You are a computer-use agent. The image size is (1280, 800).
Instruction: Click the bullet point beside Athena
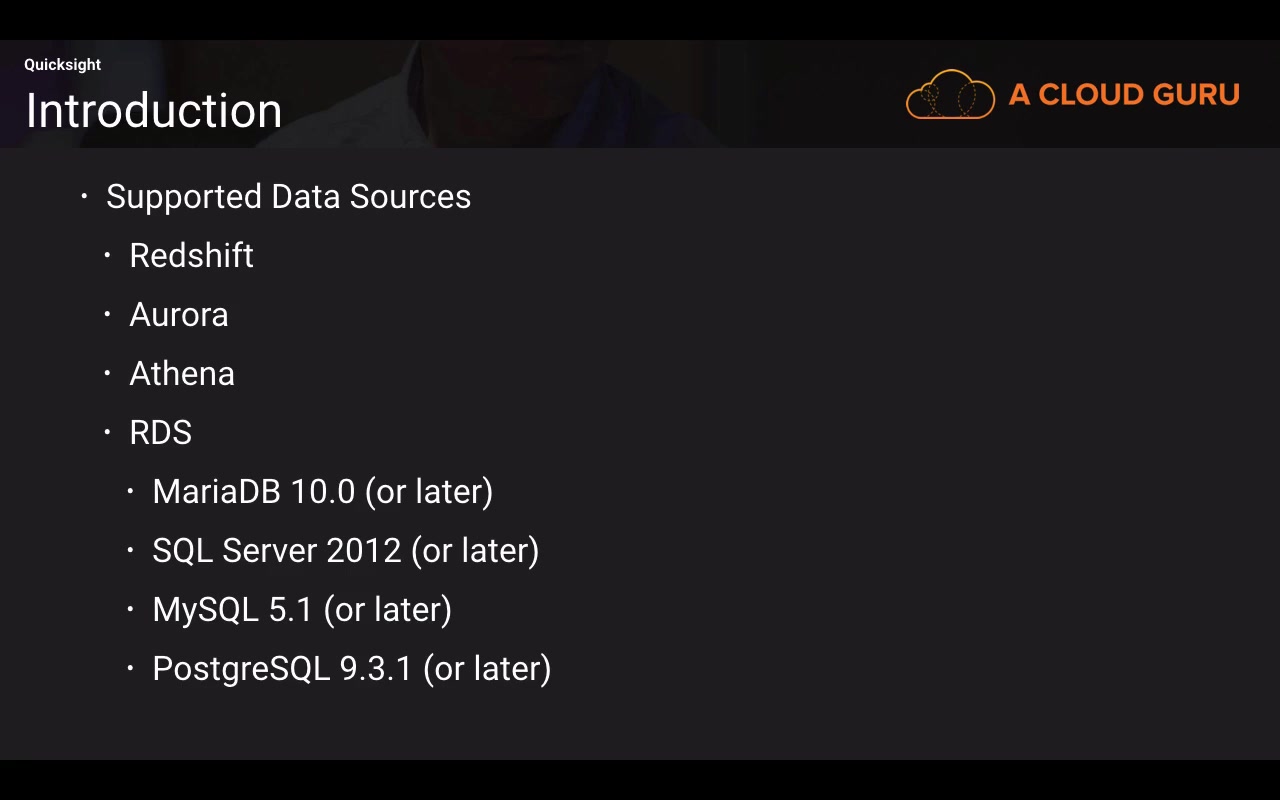pyautogui.click(x=107, y=373)
